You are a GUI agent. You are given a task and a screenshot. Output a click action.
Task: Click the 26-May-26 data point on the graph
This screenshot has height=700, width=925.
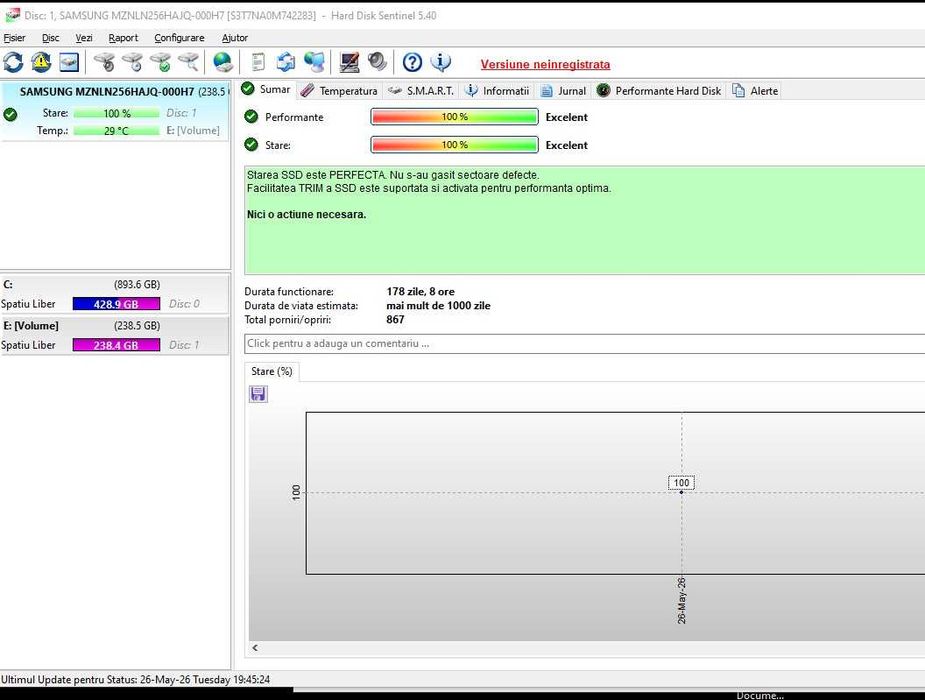(x=681, y=492)
